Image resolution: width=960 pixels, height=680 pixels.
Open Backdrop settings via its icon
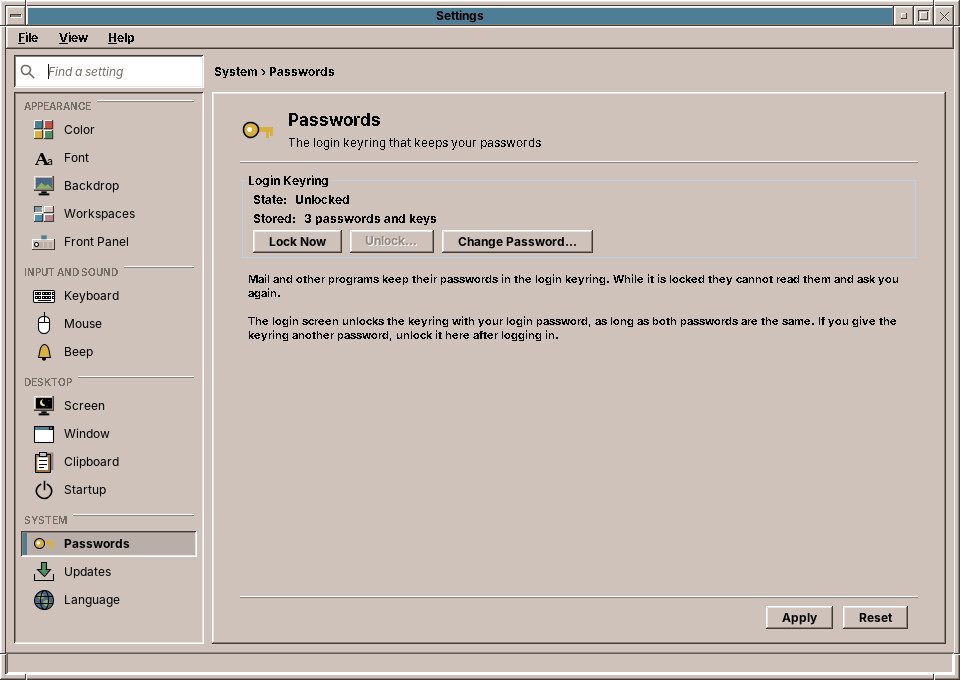[43, 186]
